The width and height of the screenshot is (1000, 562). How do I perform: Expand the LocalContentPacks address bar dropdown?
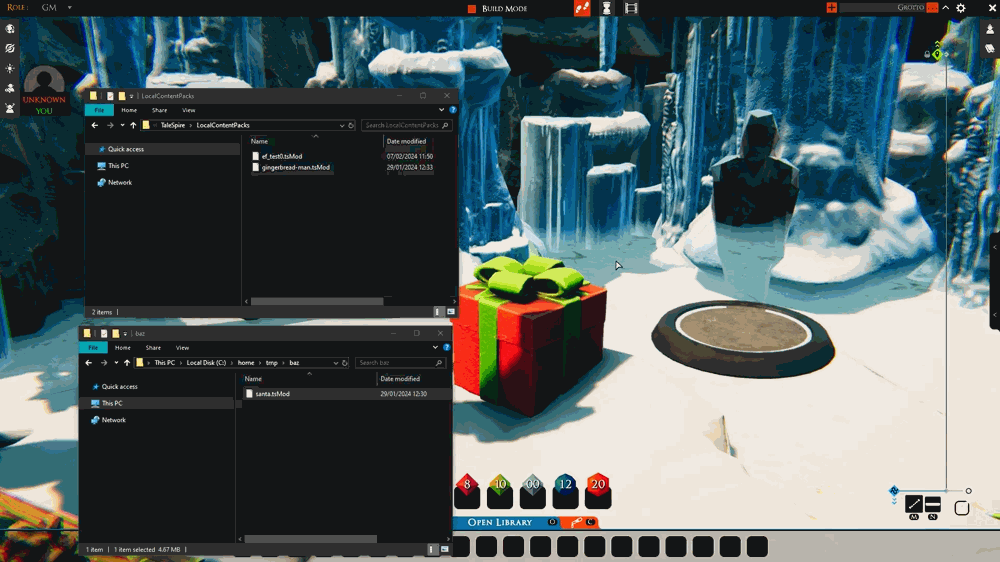[342, 126]
